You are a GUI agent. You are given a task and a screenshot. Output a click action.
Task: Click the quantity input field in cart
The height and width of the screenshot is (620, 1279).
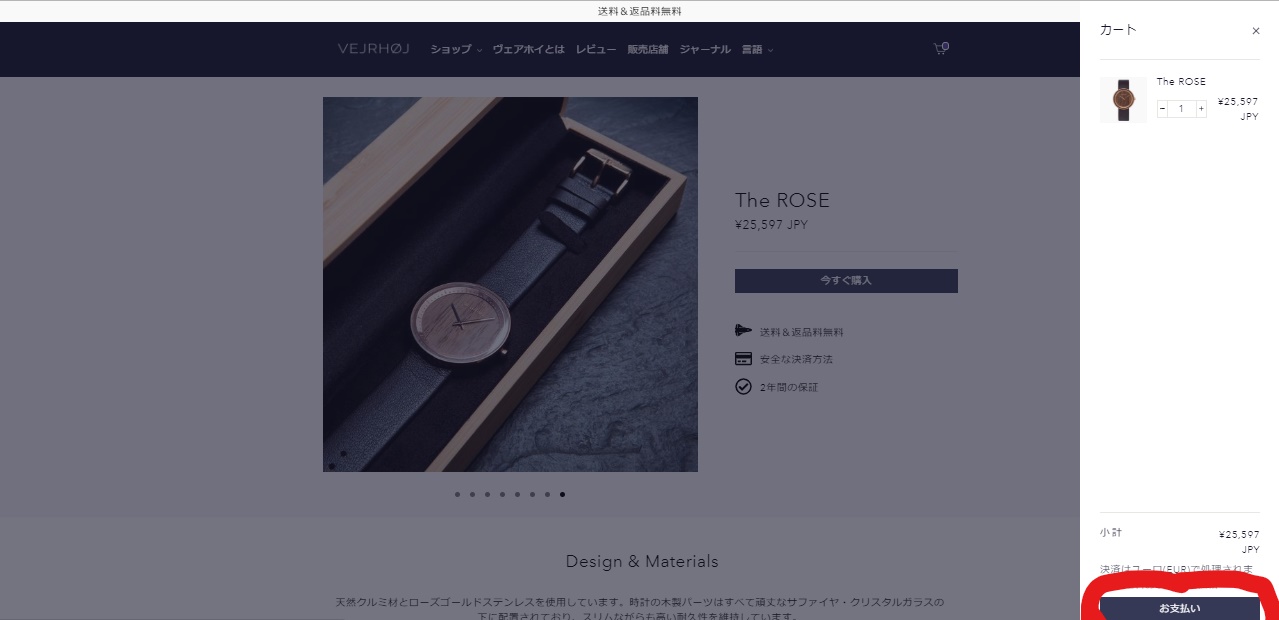(x=1181, y=109)
